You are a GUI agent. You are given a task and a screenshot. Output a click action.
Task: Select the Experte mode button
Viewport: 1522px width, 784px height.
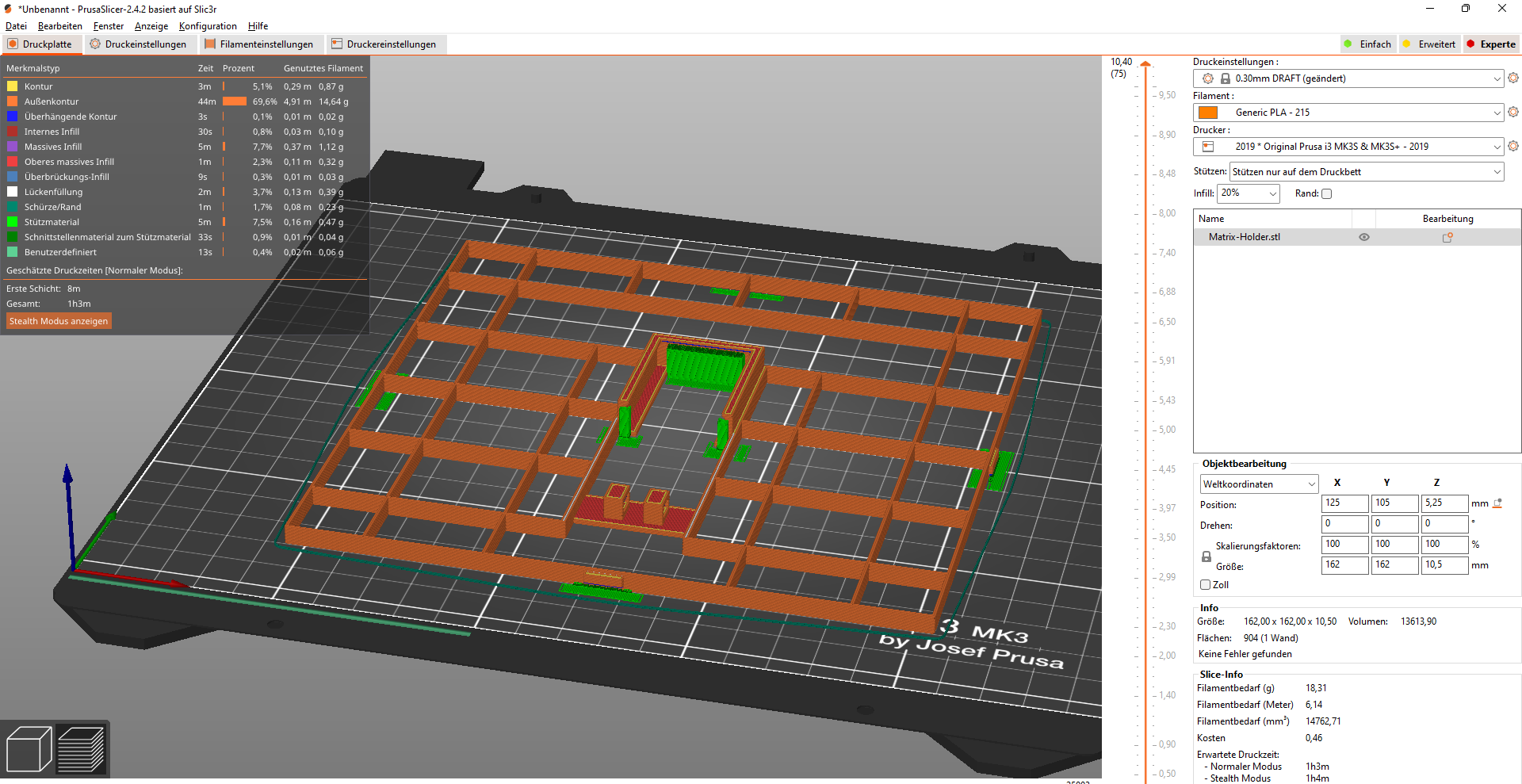1491,44
